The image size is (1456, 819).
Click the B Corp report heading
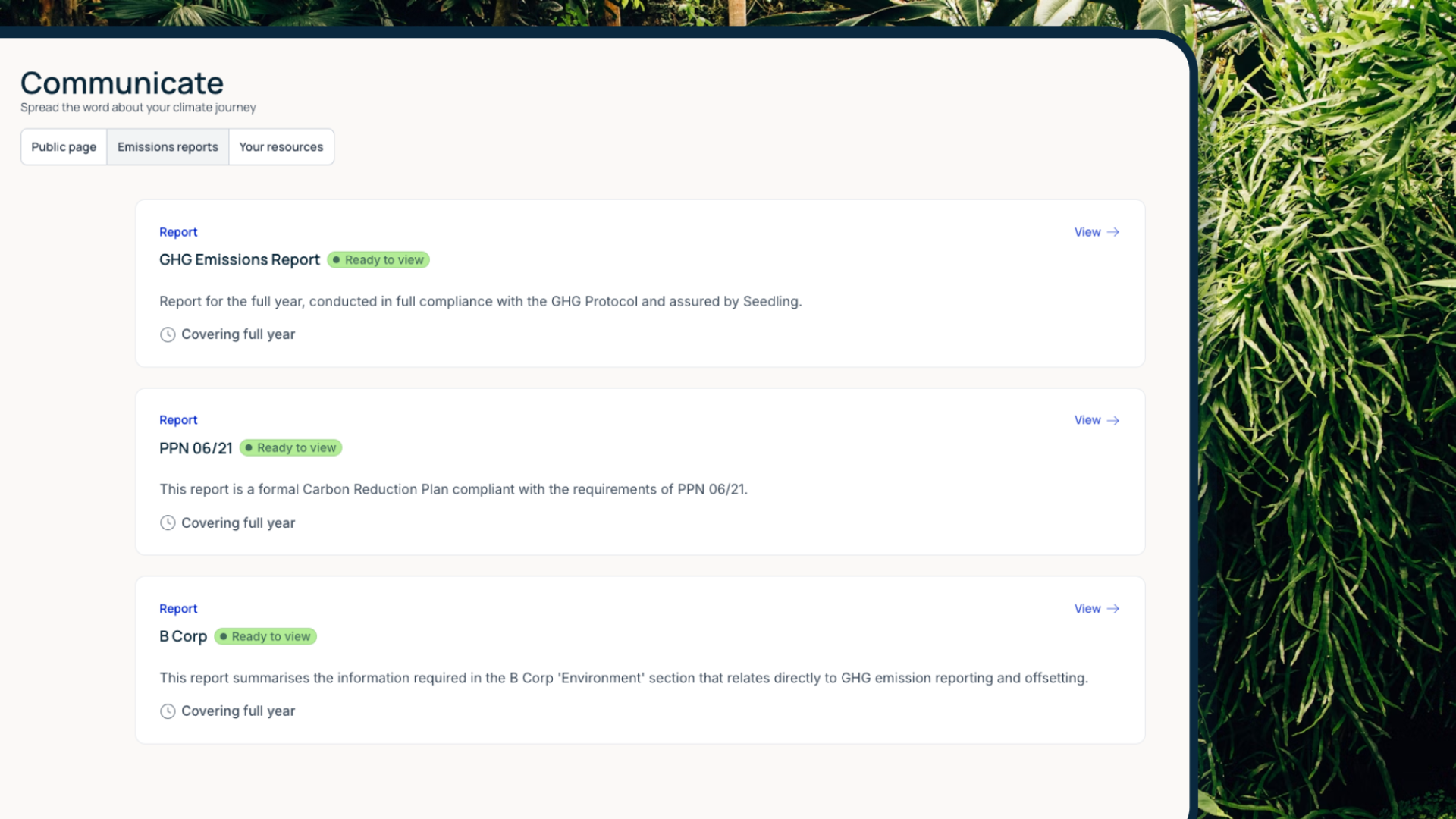point(183,637)
